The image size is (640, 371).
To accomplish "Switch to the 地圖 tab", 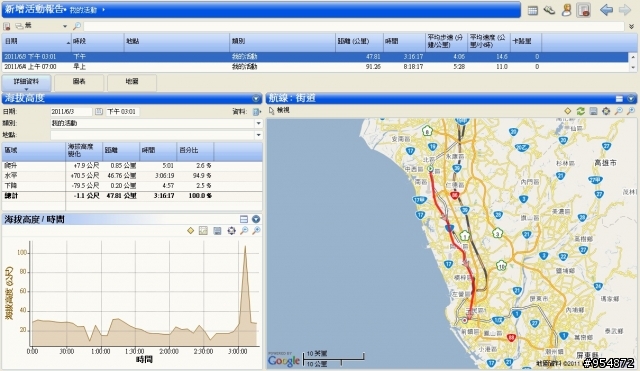I will [132, 82].
